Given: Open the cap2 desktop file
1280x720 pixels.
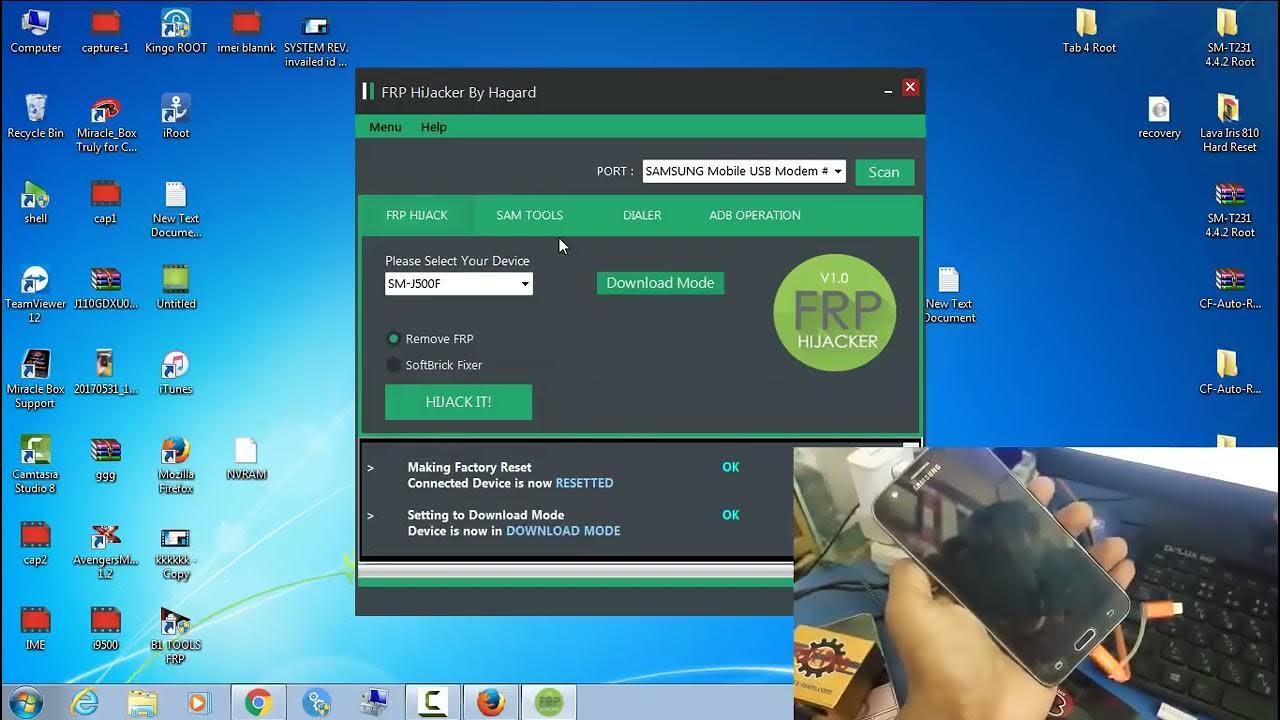Looking at the screenshot, I should click(x=35, y=543).
